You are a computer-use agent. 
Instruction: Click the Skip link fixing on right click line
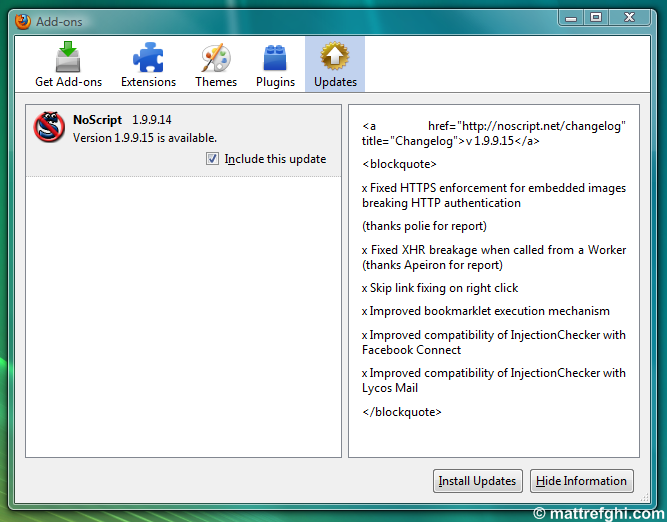point(440,288)
